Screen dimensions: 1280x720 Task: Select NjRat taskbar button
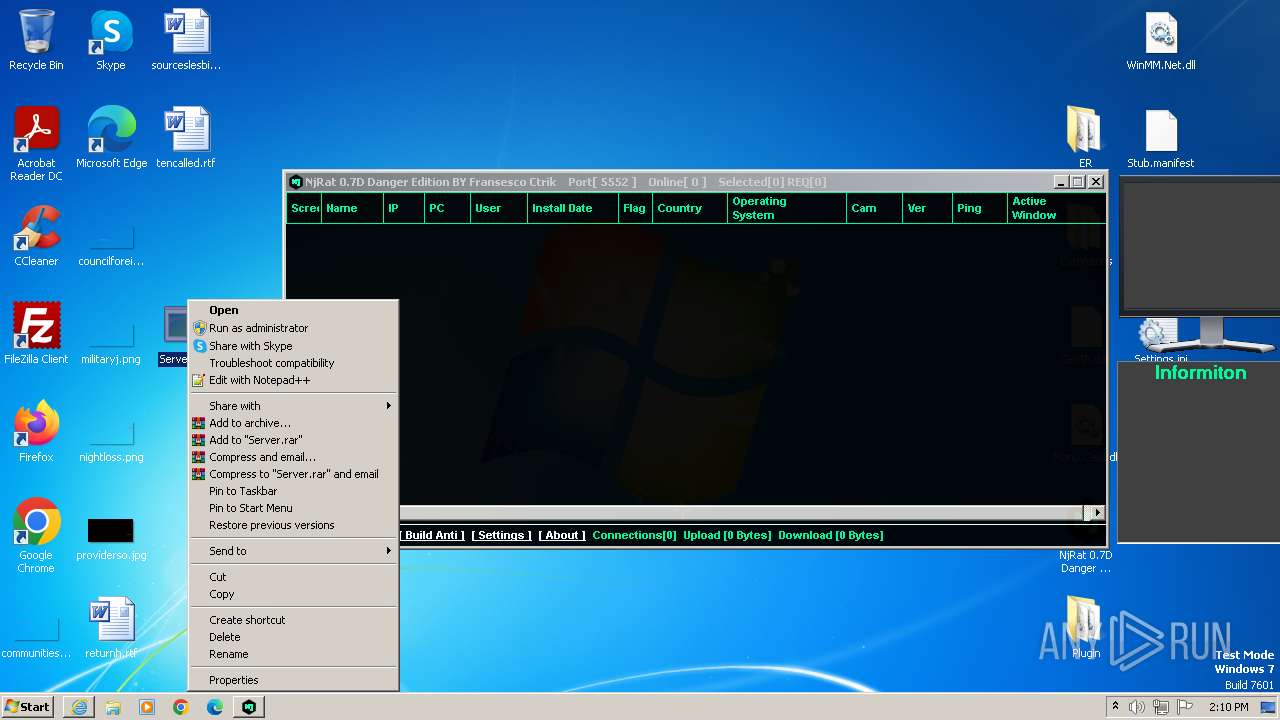pyautogui.click(x=249, y=707)
